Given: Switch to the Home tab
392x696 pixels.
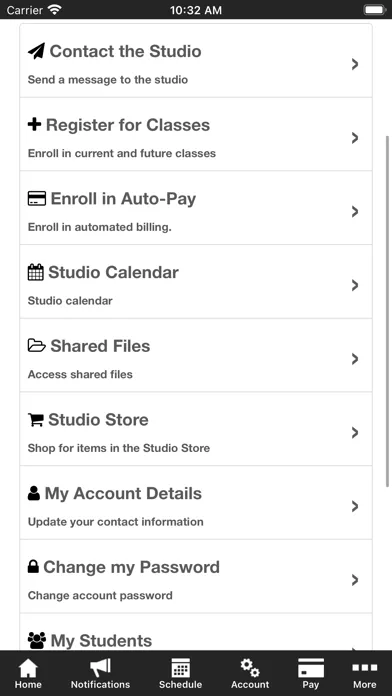Looking at the screenshot, I should pos(28,673).
